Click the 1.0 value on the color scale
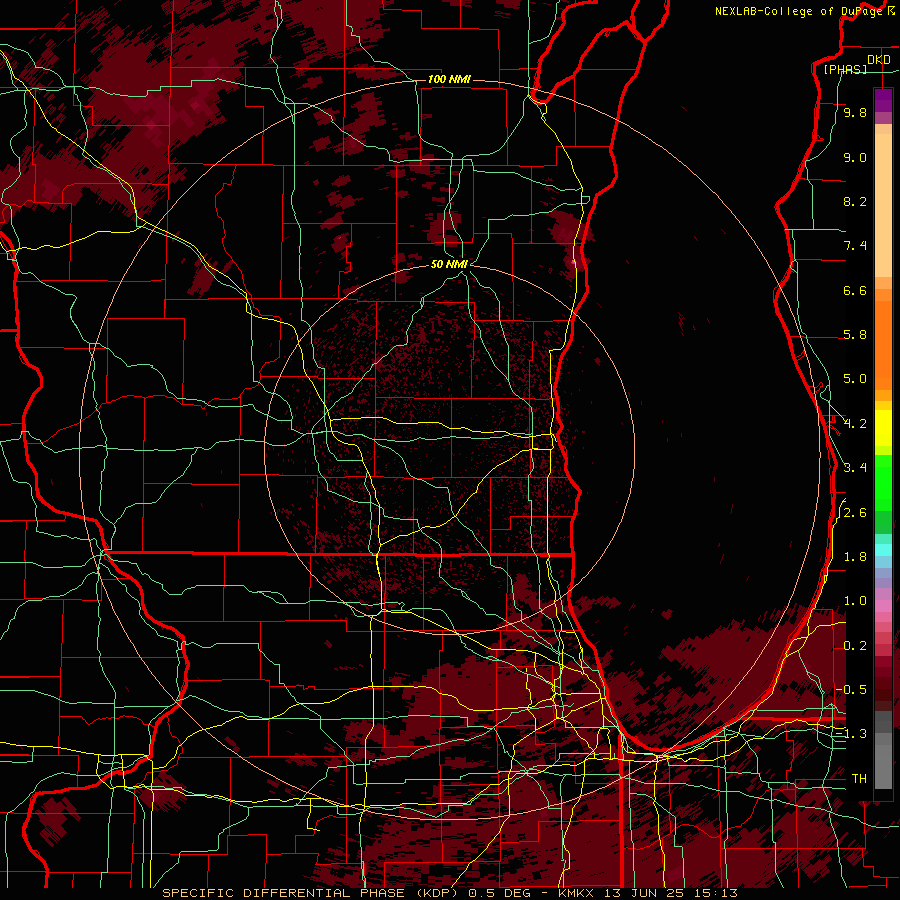This screenshot has height=900, width=900. pyautogui.click(x=855, y=601)
